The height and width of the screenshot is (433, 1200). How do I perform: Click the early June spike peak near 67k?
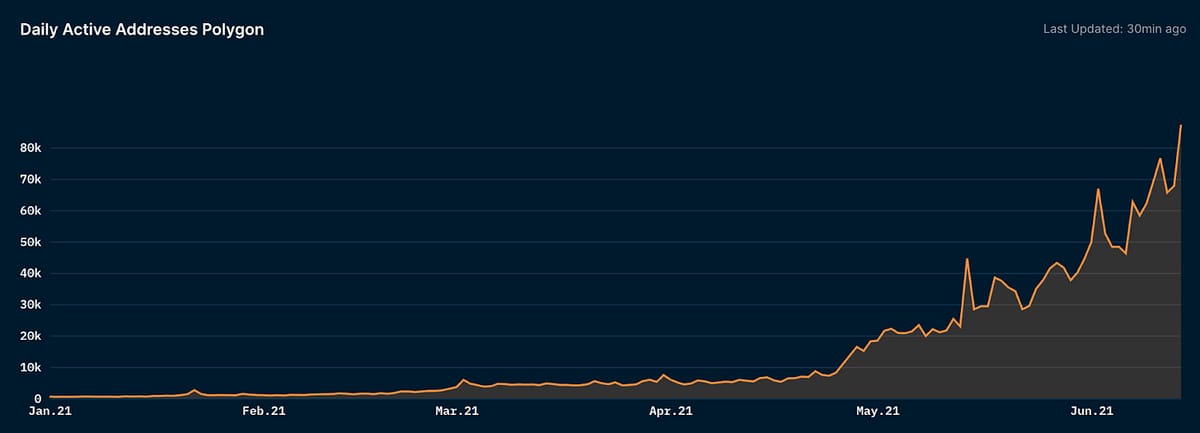tap(1098, 189)
